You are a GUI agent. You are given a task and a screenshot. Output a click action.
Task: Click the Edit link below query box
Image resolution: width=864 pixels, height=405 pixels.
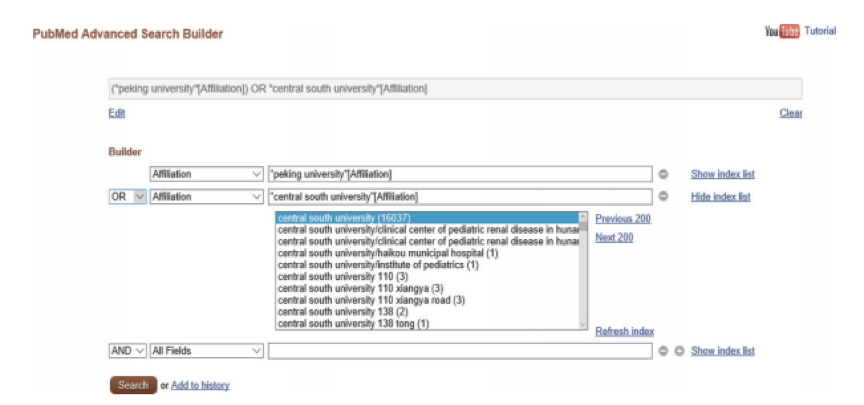116,113
